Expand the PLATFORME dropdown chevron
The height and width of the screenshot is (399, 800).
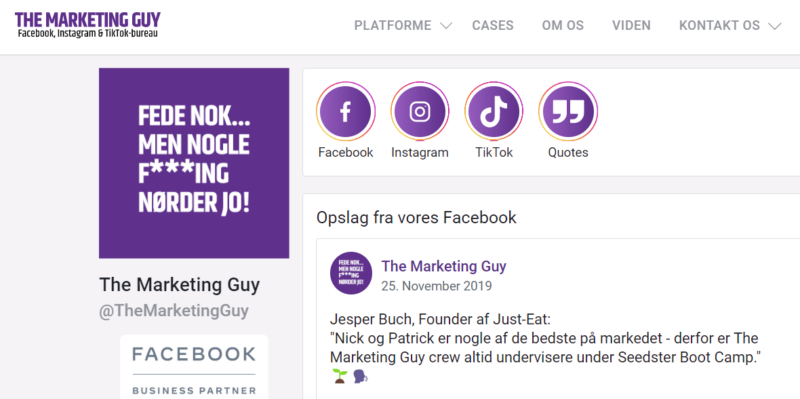tap(446, 26)
